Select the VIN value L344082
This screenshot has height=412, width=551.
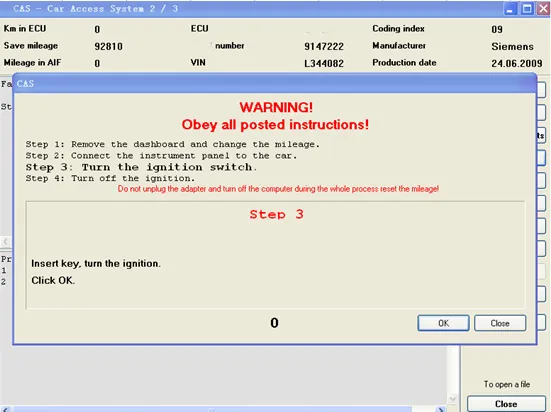tap(324, 63)
